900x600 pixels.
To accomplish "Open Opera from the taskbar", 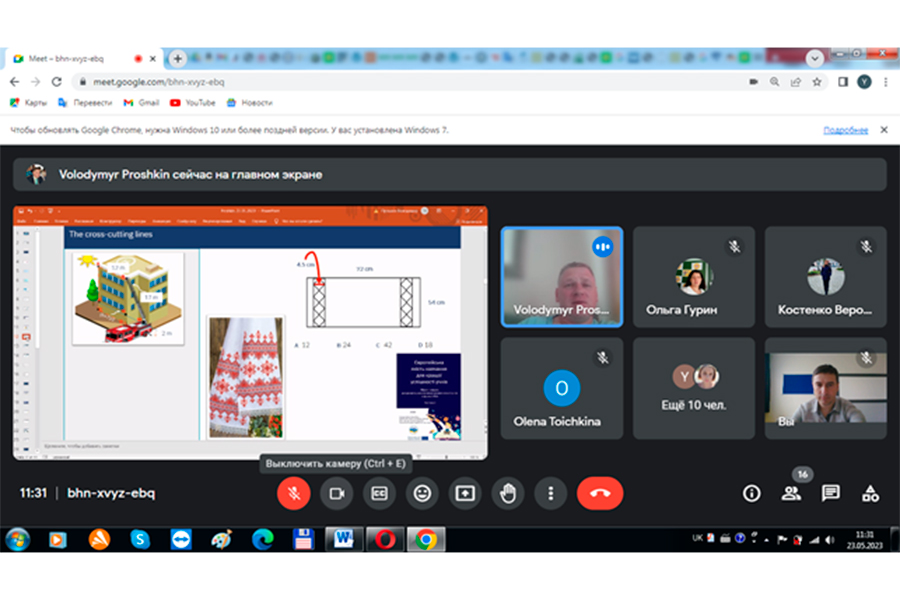I will coord(385,540).
